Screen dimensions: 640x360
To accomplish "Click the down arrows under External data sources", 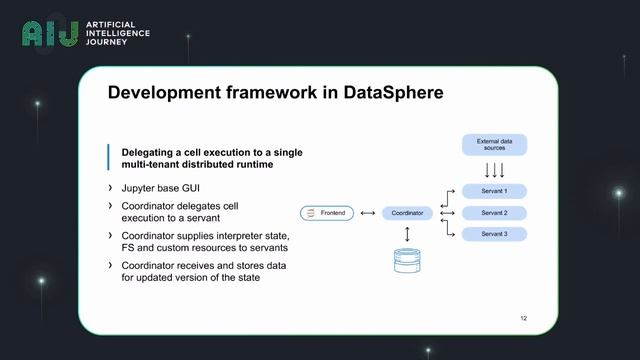I will coord(494,170).
